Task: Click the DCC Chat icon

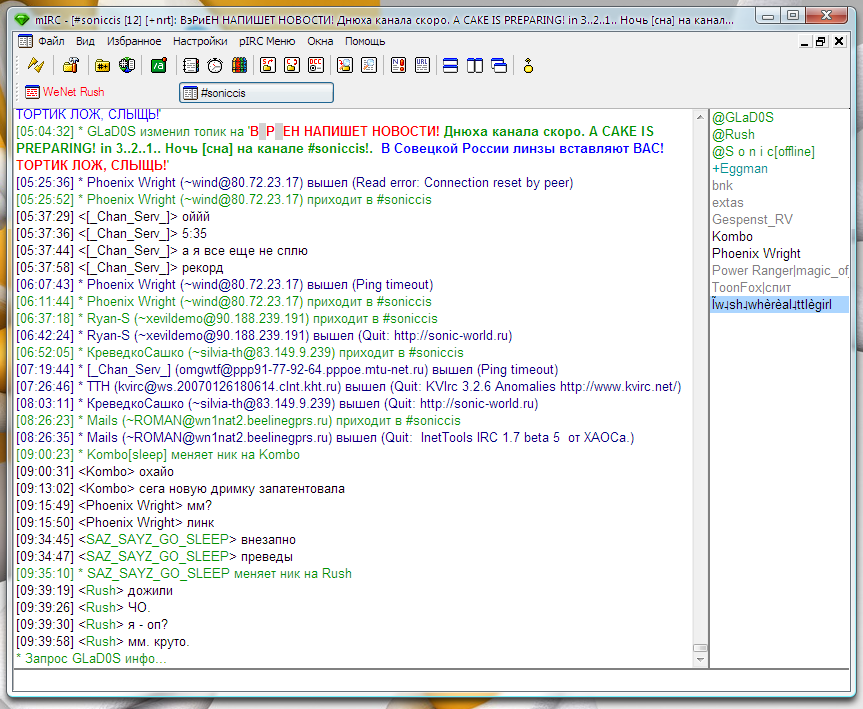Action: point(292,66)
